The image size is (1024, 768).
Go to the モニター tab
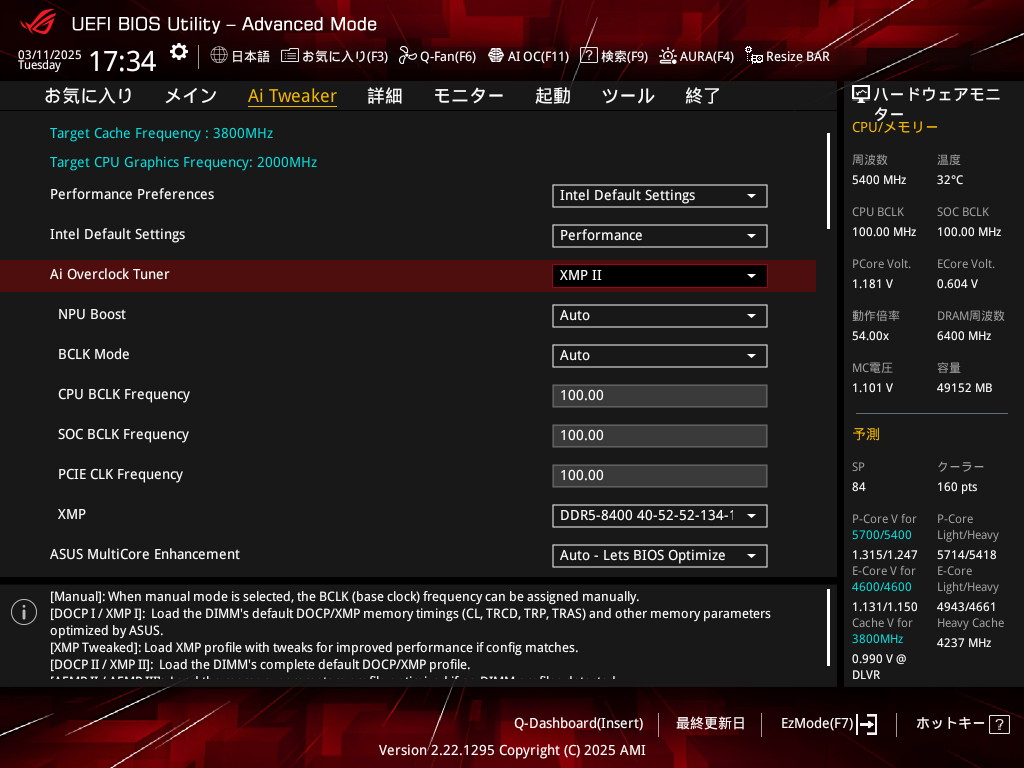coord(468,96)
